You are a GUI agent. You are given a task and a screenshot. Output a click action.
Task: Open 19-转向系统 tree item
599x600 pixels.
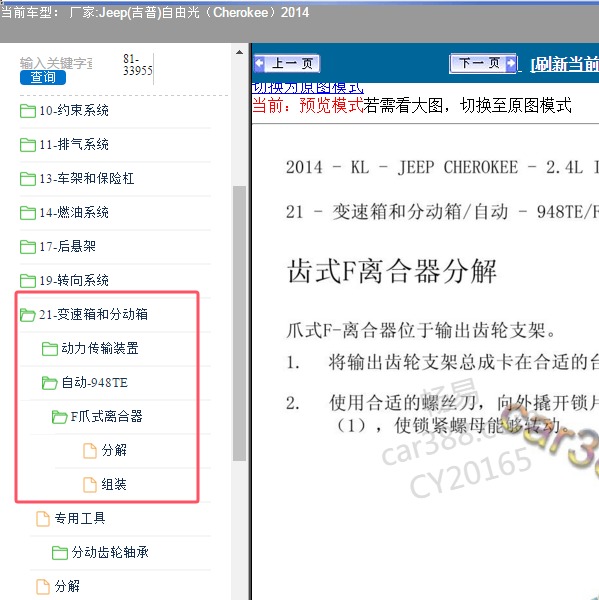[x=74, y=281]
